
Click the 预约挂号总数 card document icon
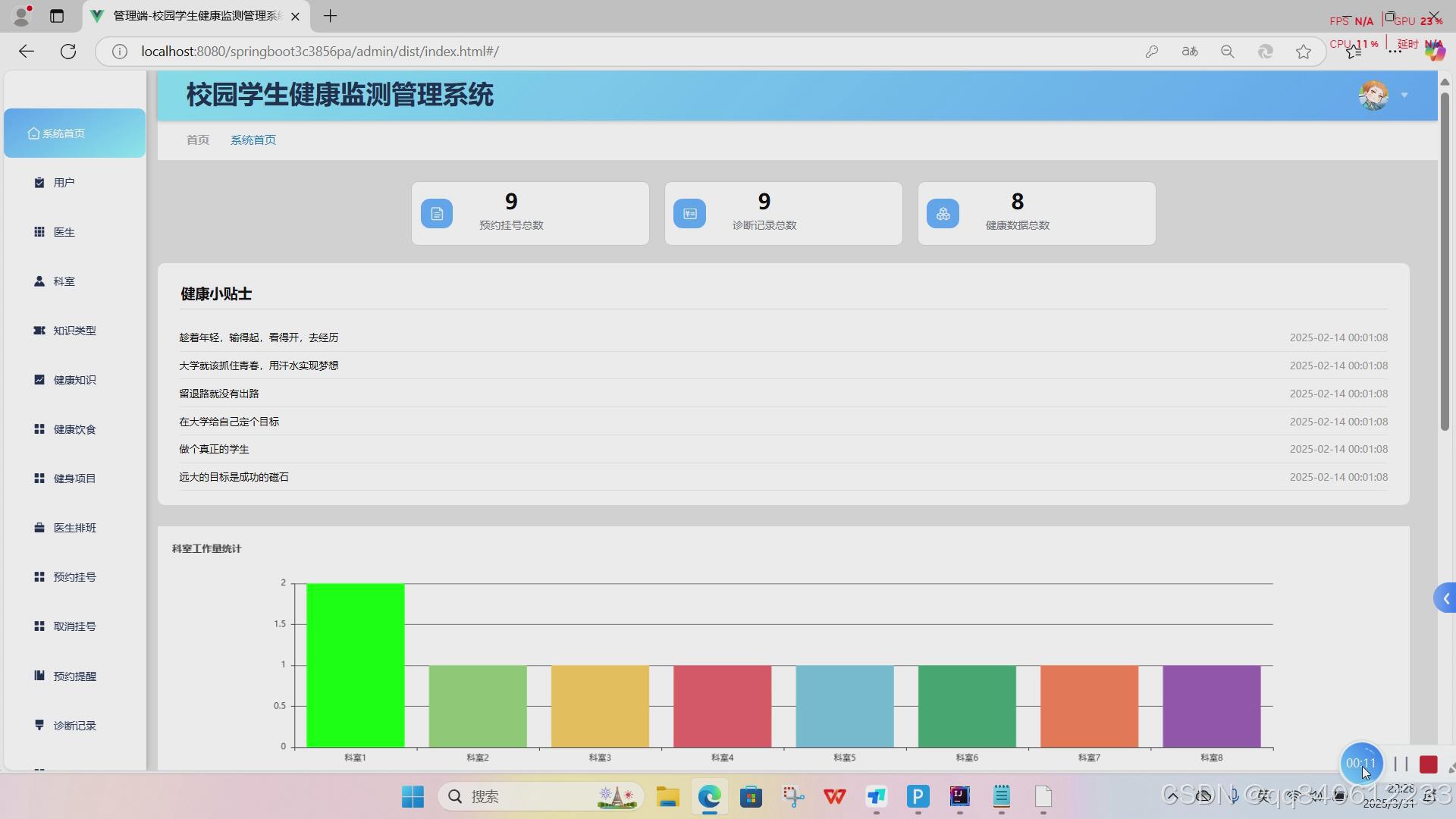pyautogui.click(x=436, y=213)
